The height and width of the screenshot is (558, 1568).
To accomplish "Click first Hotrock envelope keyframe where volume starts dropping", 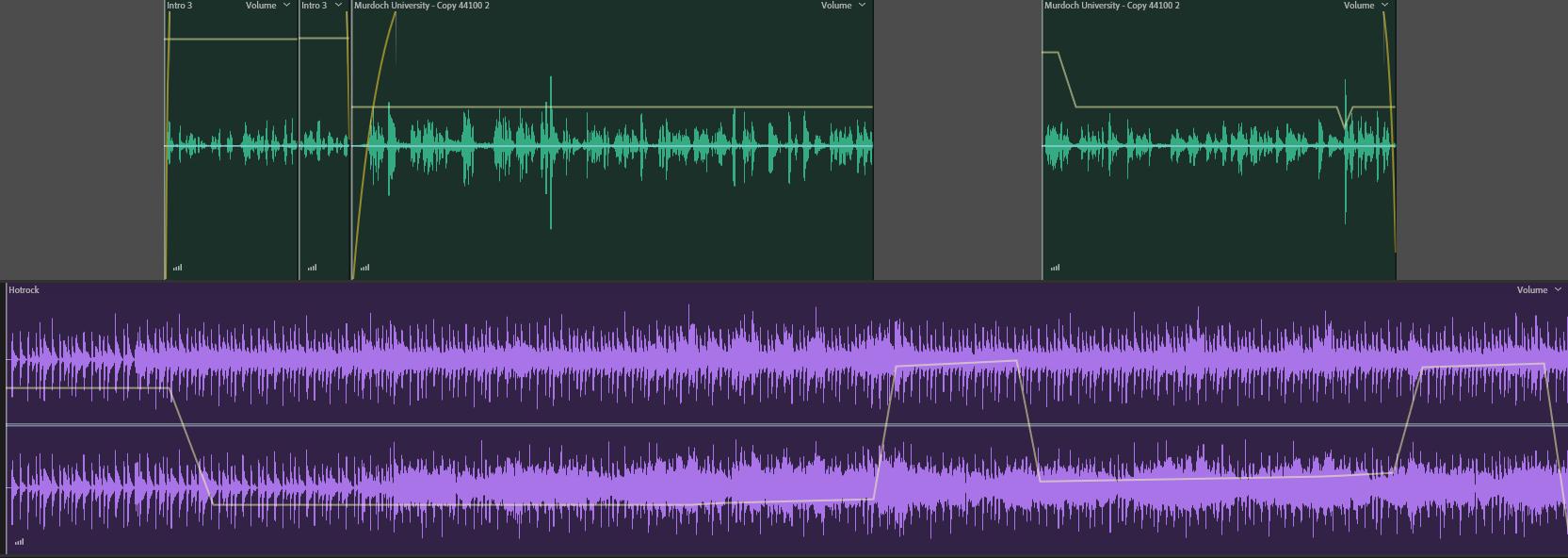I will click(170, 388).
